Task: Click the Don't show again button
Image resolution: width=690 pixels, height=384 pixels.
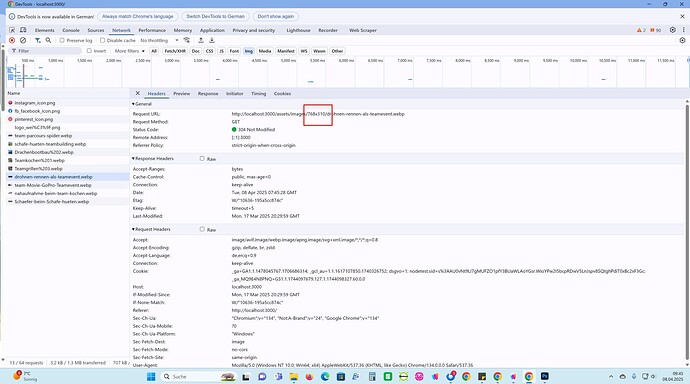Action: tap(275, 16)
